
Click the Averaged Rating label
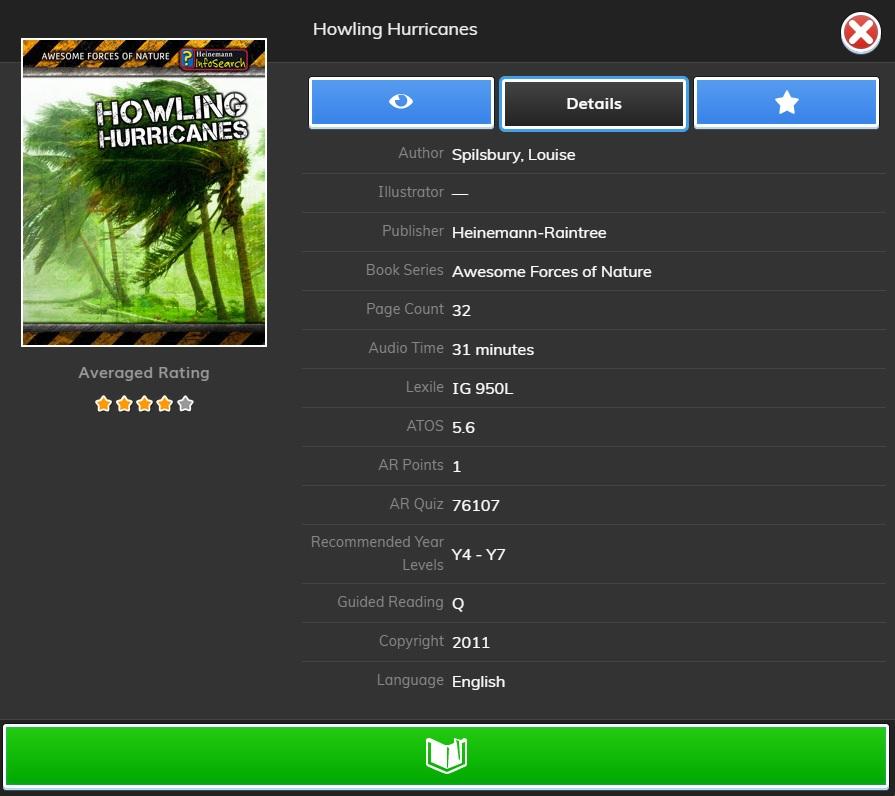pyautogui.click(x=144, y=373)
